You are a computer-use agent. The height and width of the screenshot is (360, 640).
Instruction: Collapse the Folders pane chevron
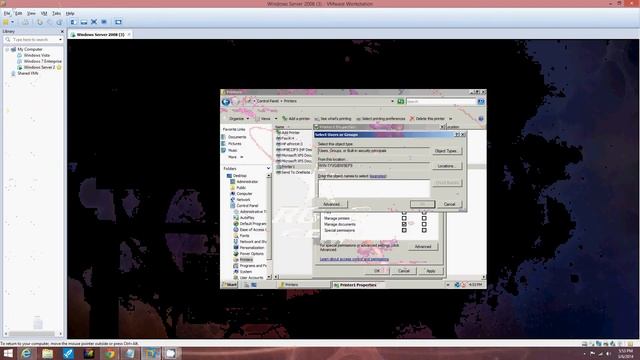268,169
